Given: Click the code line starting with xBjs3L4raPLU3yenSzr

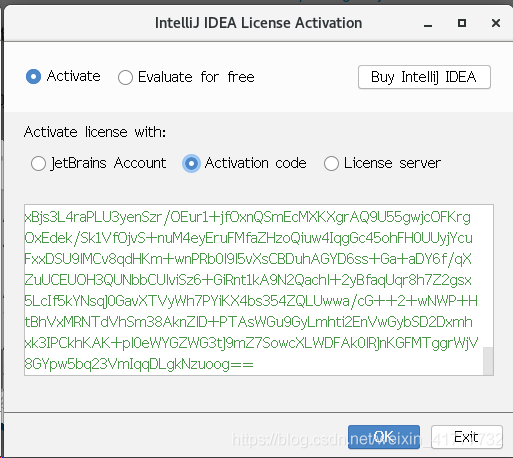Looking at the screenshot, I should click(247, 217).
